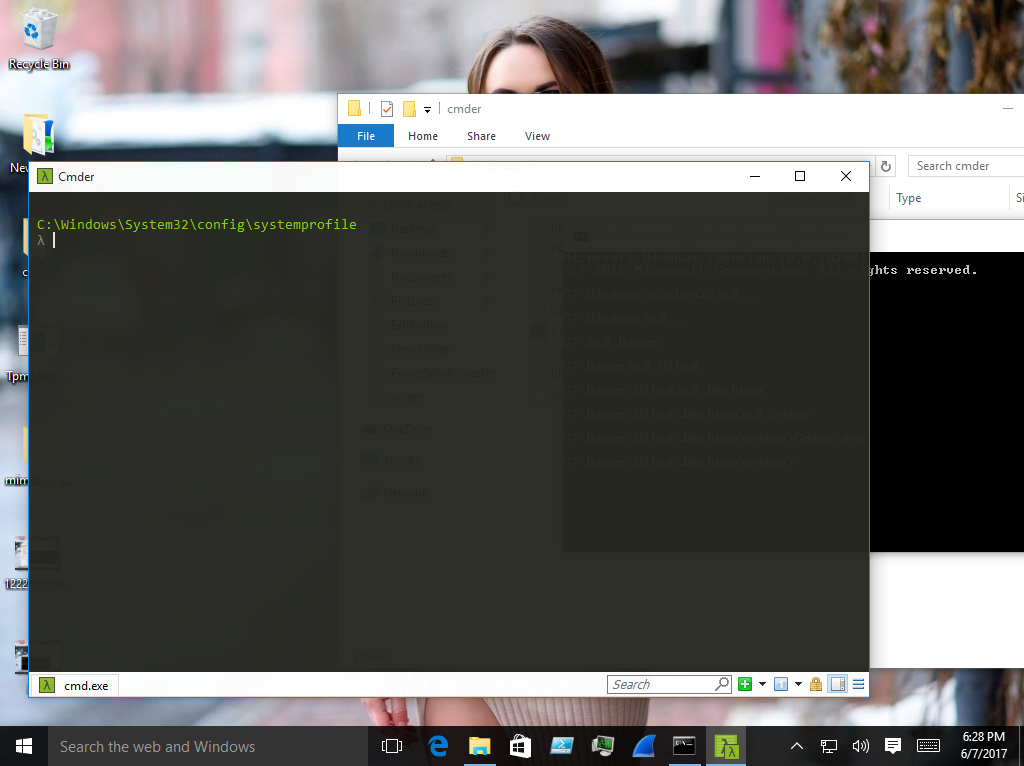1024x766 pixels.
Task: Click Cmder lambda icon on taskbar
Action: click(726, 746)
